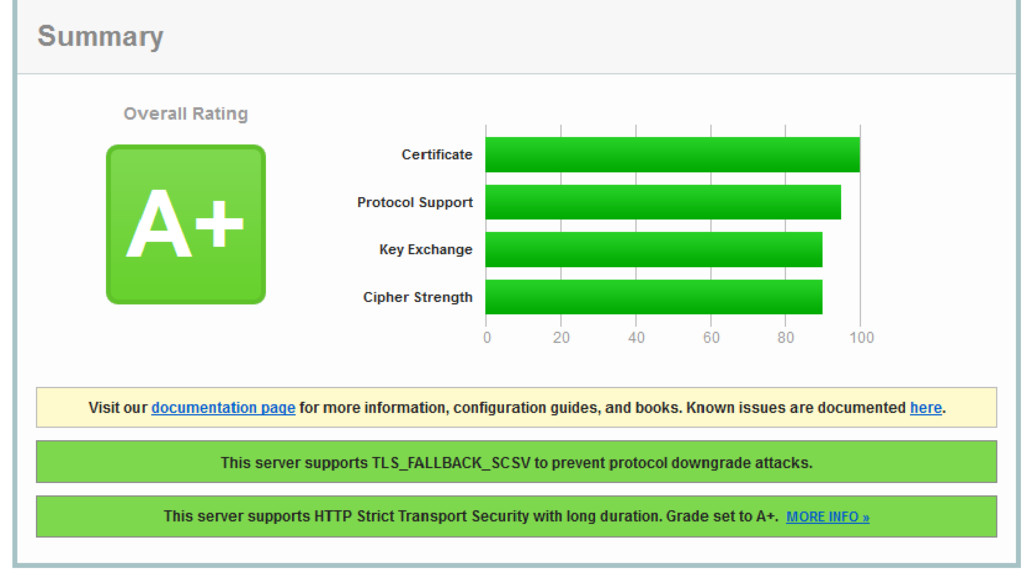This screenshot has height=576, width=1024.
Task: Open the MORE INFO » link
Action: tap(827, 517)
